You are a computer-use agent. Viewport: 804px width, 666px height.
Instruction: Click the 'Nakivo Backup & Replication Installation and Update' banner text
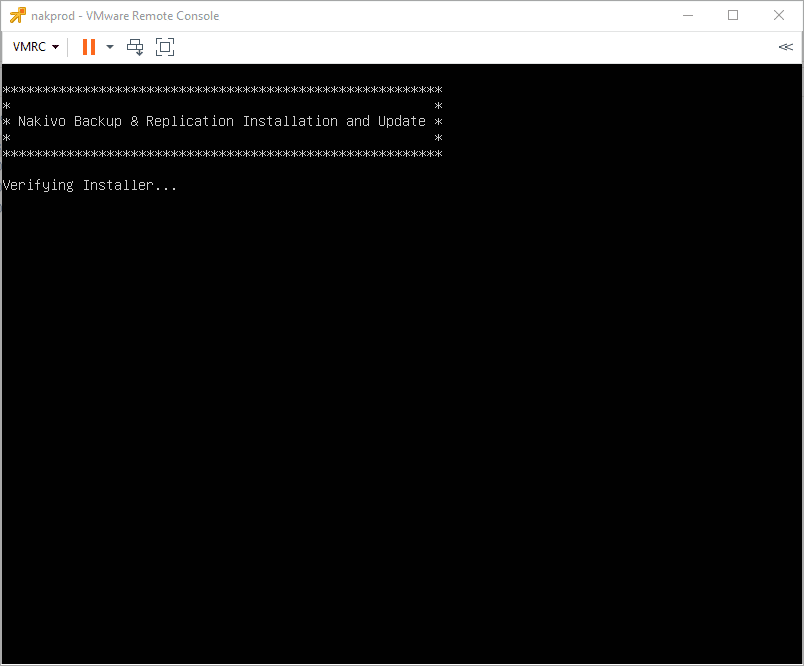[222, 122]
